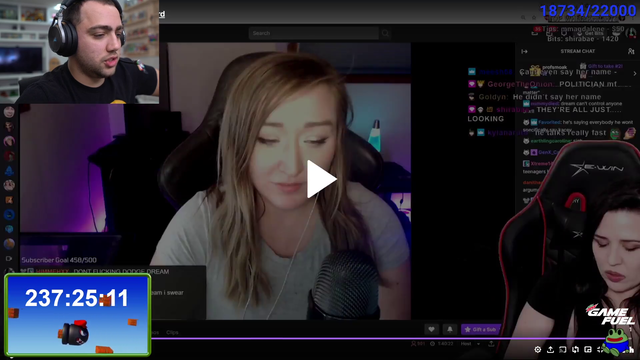Image resolution: width=640 pixels, height=360 pixels.
Task: Click the viewer count icon
Action: pyautogui.click(x=413, y=344)
